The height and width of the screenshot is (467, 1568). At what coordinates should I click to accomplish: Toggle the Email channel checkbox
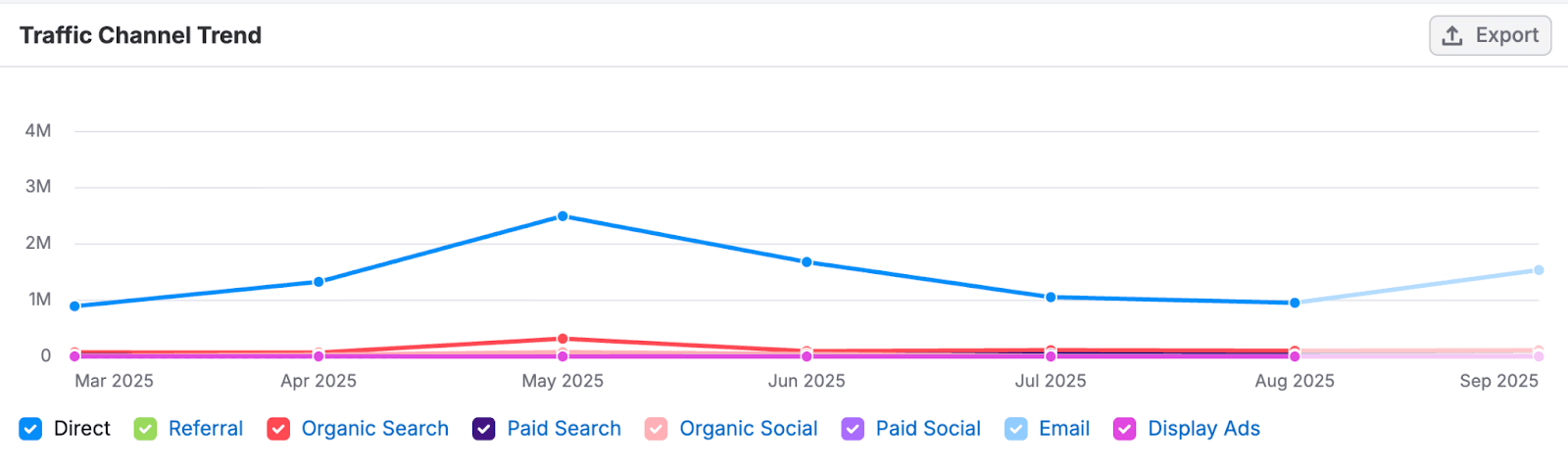point(1016,429)
